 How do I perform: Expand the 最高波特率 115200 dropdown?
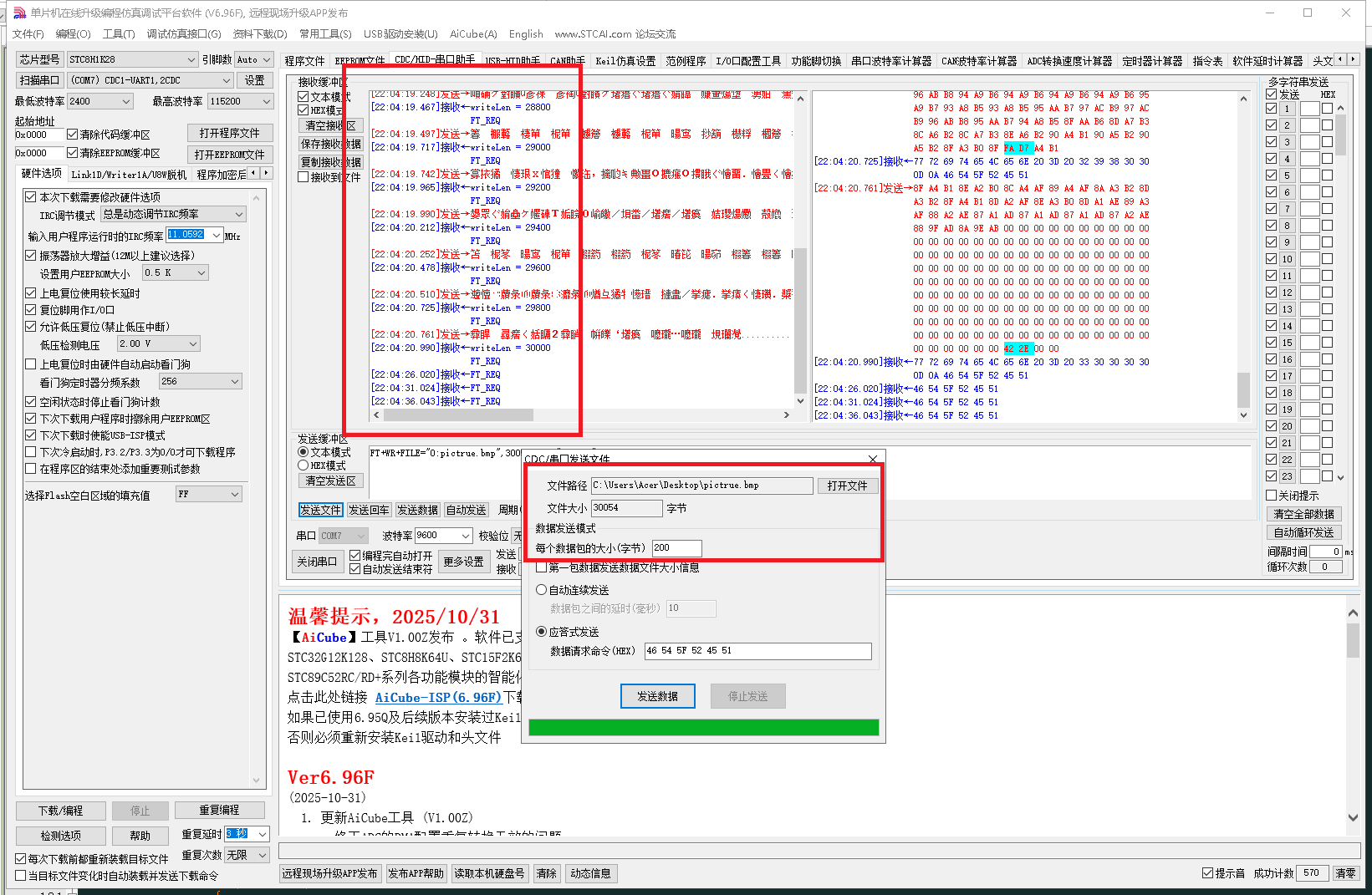[266, 101]
